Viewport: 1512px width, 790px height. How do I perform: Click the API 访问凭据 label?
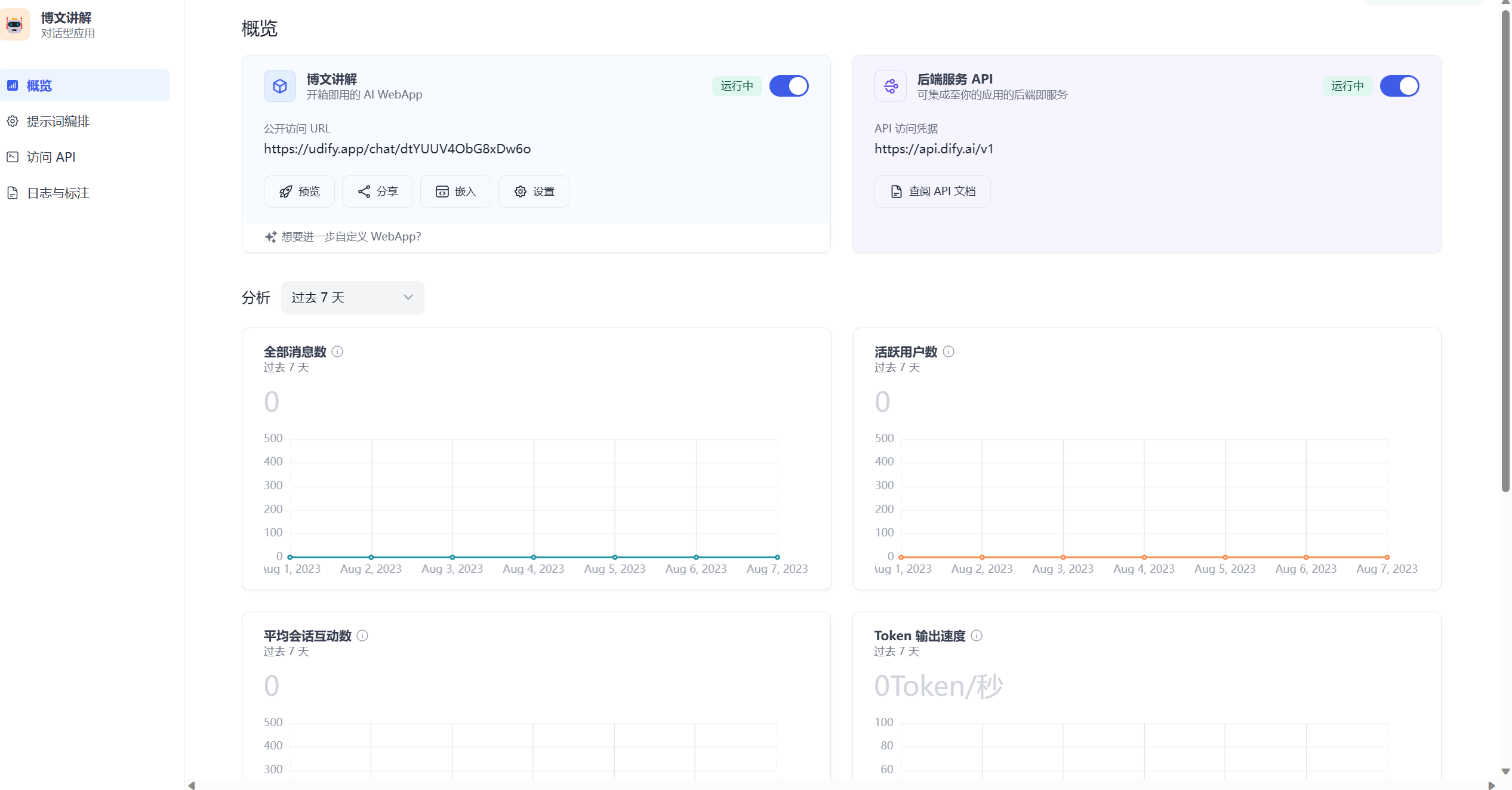click(906, 128)
